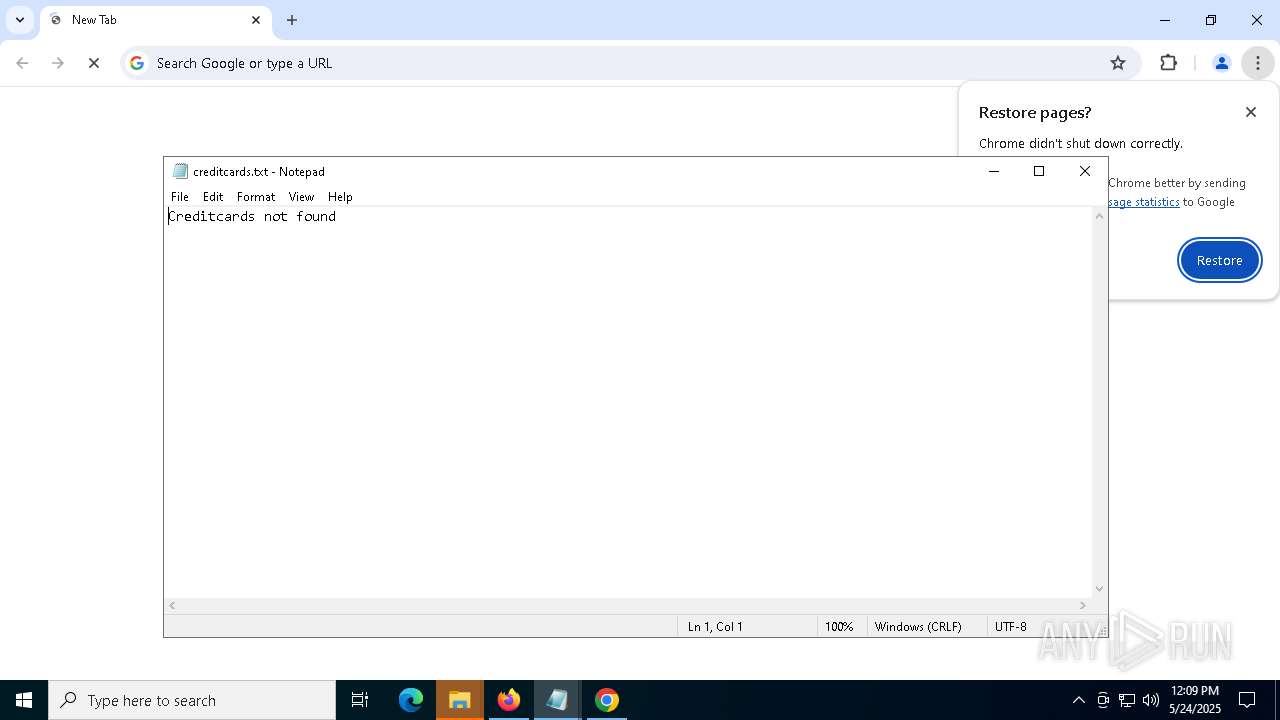The image size is (1280, 720).
Task: Switch to Notepad on the taskbar
Action: coord(557,700)
